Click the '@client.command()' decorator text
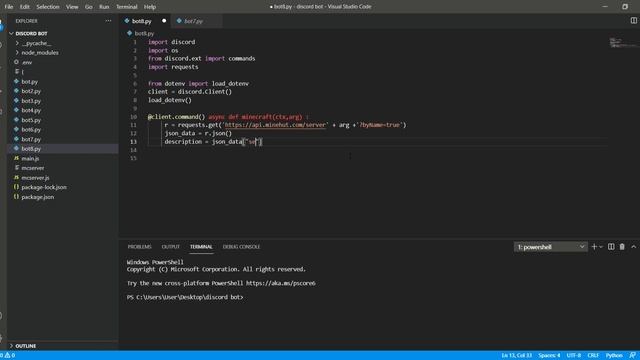Screen dimensions: 640x360 pos(176,117)
